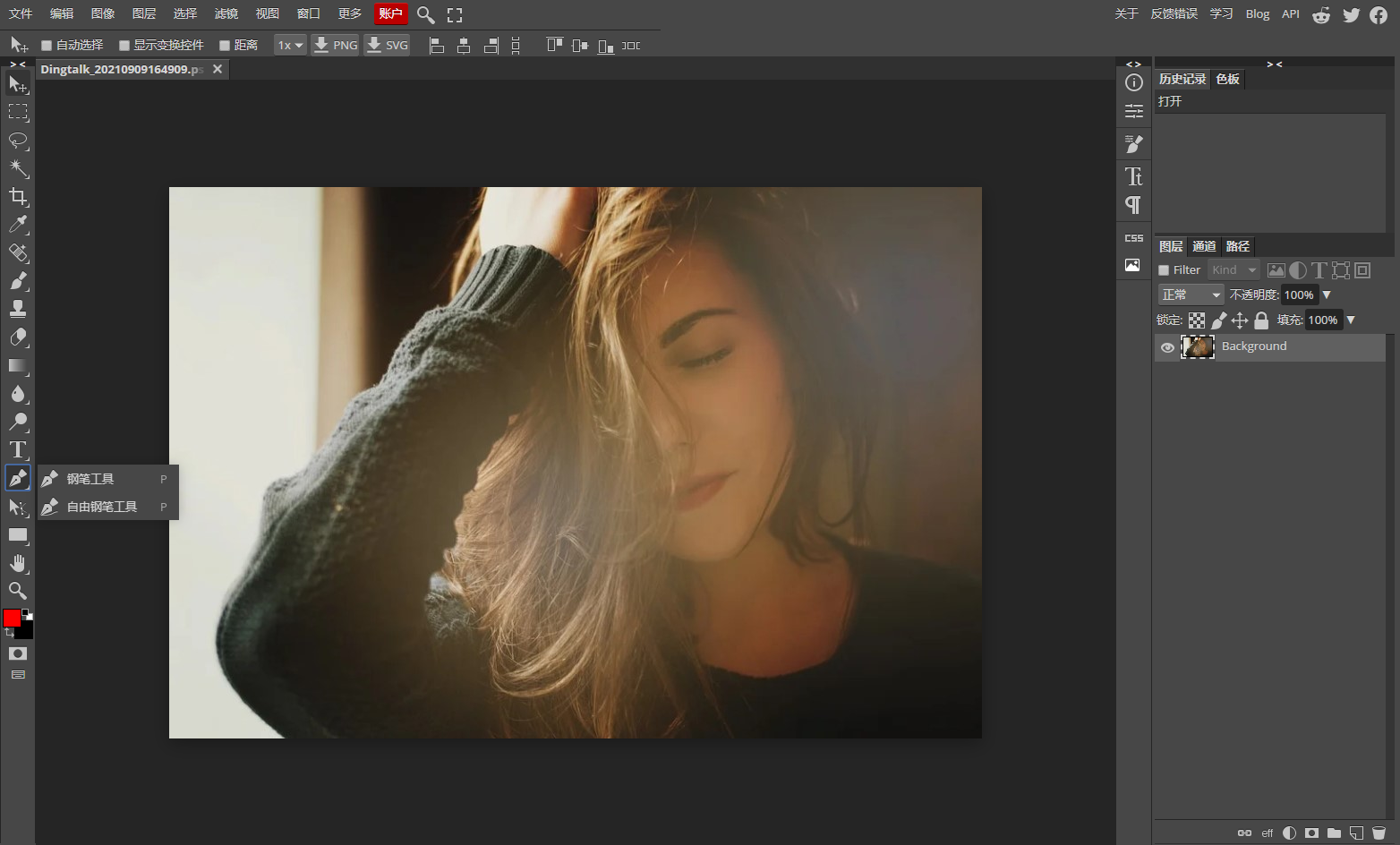
Task: Select the Crop tool
Action: (18, 197)
